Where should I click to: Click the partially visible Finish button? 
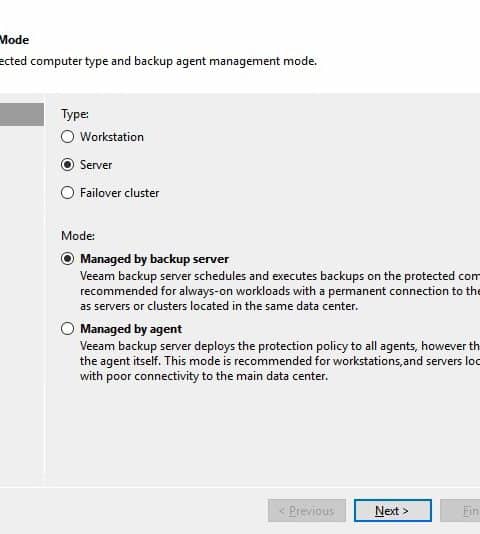click(x=460, y=511)
